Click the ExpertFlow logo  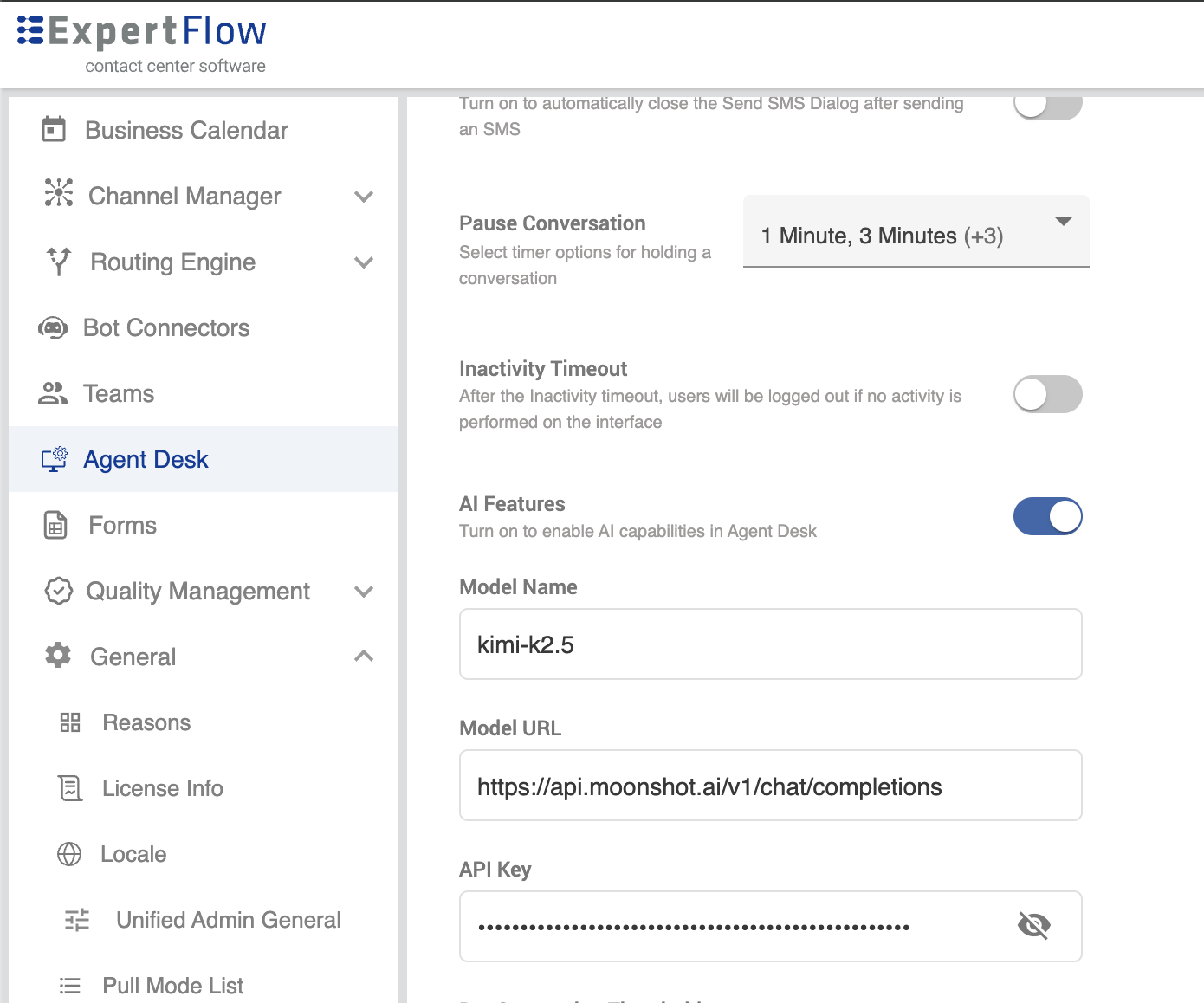[142, 44]
